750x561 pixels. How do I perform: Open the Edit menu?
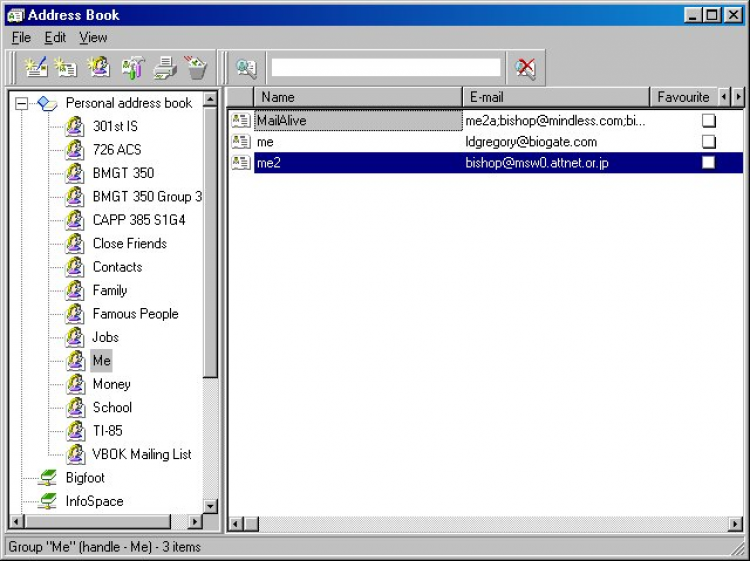tap(55, 37)
